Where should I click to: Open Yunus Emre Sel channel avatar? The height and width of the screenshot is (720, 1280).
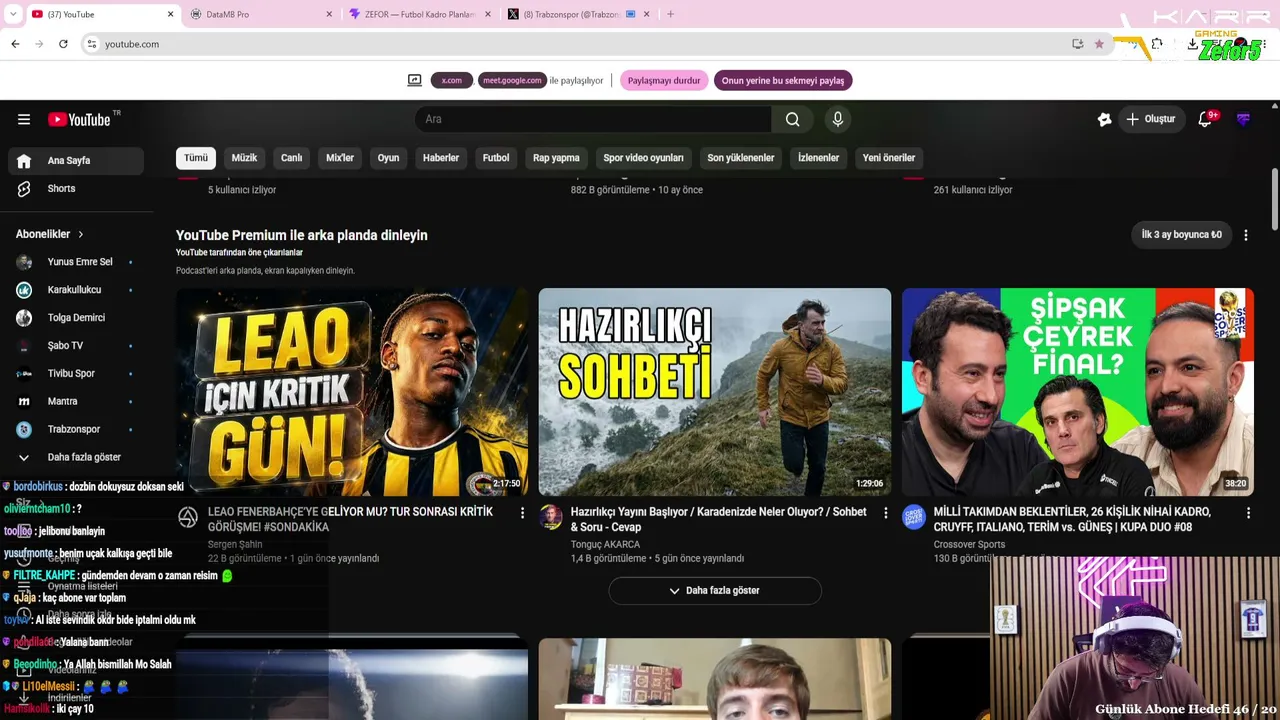coord(24,262)
